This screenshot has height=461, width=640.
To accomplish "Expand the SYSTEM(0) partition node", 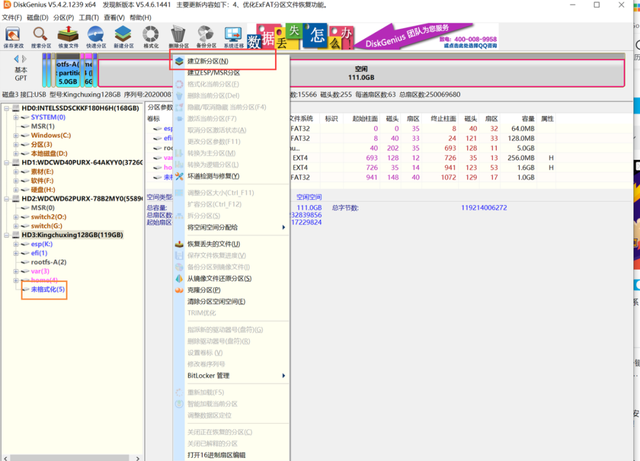I will coord(16,117).
